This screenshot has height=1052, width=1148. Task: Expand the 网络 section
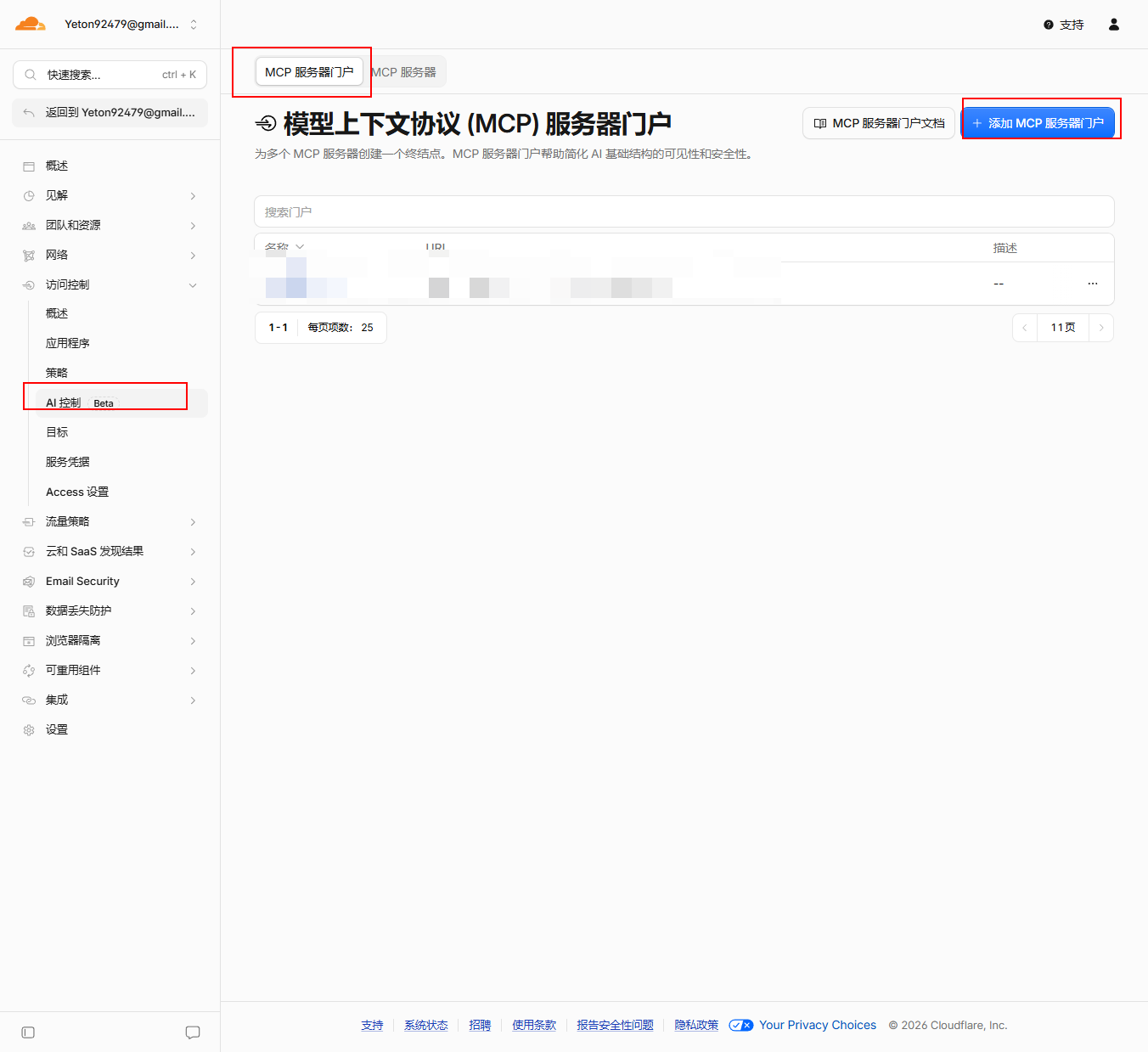click(x=110, y=255)
